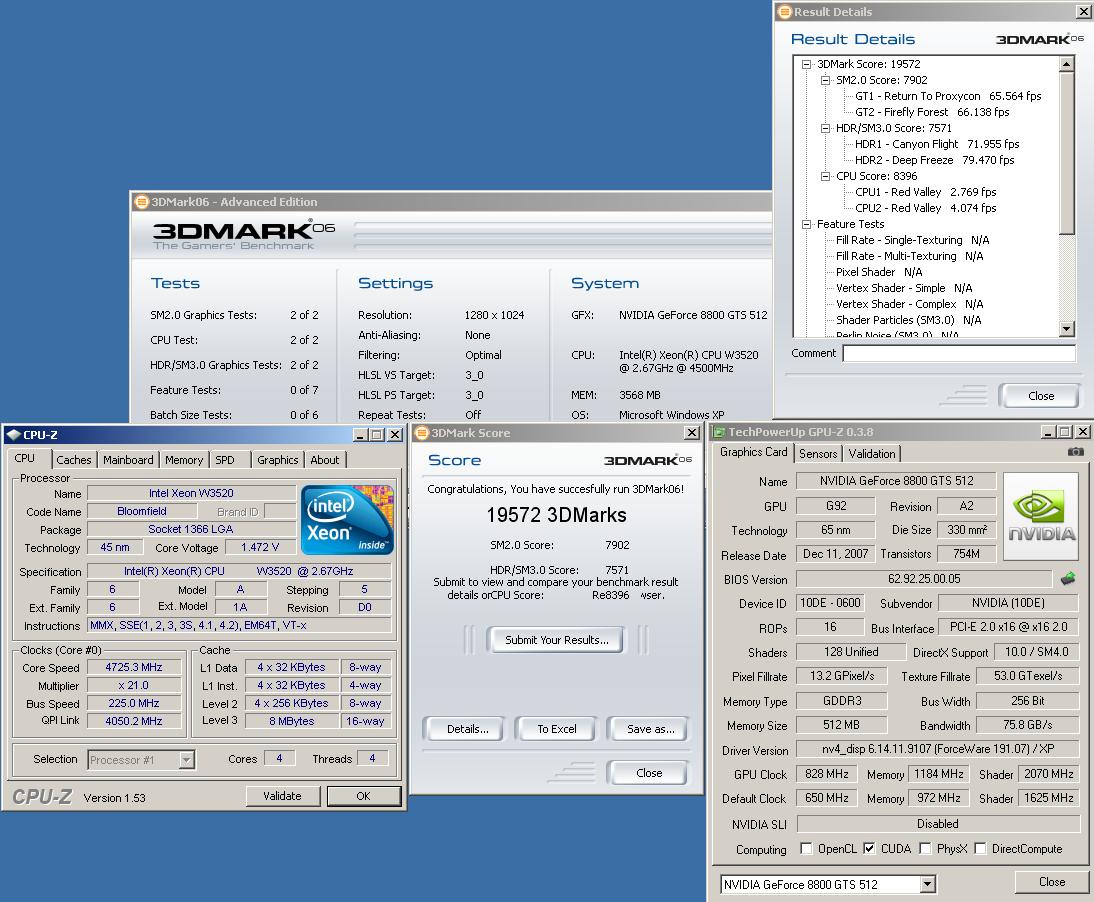Close the 3DMark Score dialog via Close button
The width and height of the screenshot is (1094, 902).
tap(649, 773)
